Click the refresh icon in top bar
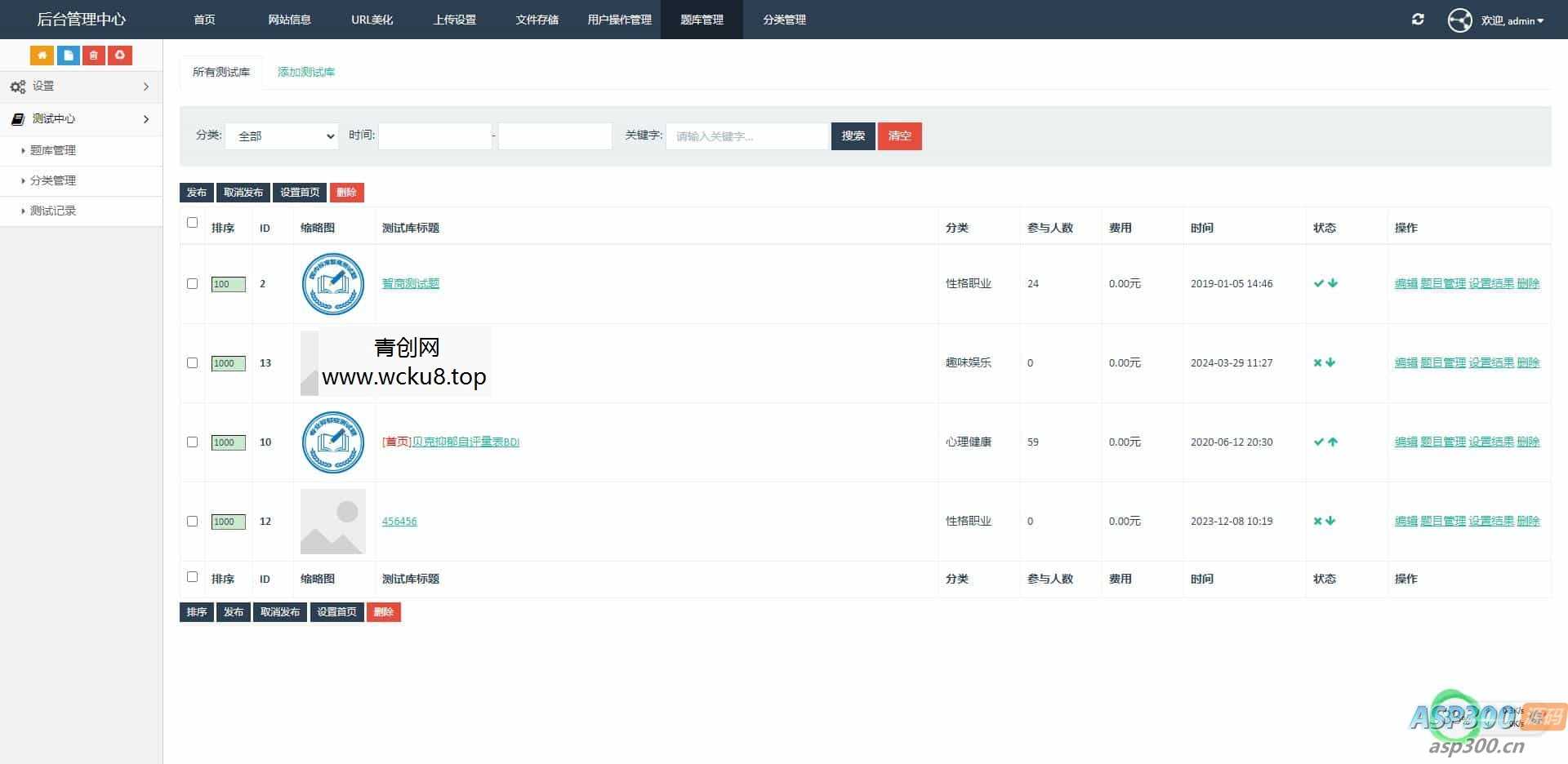The height and width of the screenshot is (764, 1568). coord(1418,20)
